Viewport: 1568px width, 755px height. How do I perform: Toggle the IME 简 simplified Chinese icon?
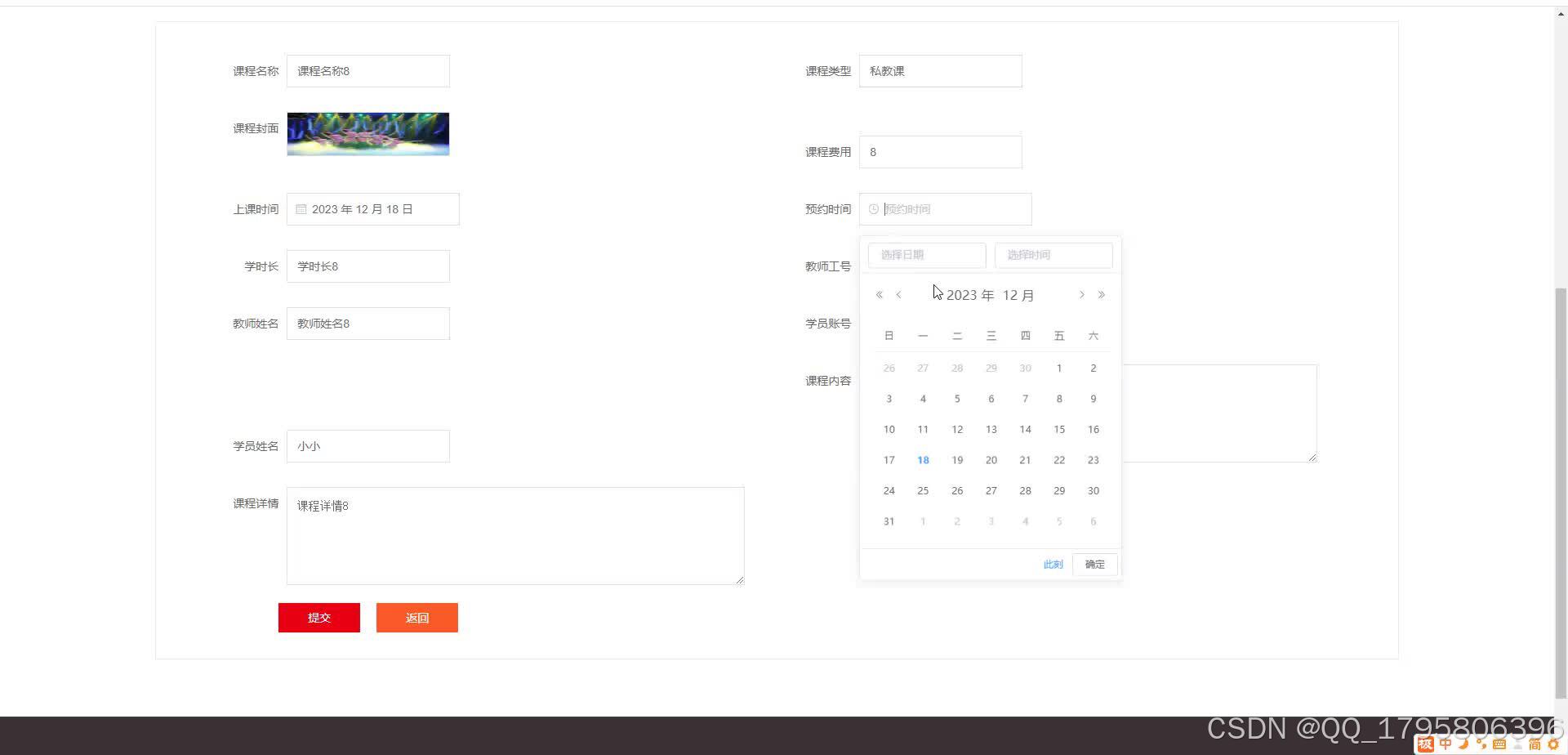[1535, 744]
